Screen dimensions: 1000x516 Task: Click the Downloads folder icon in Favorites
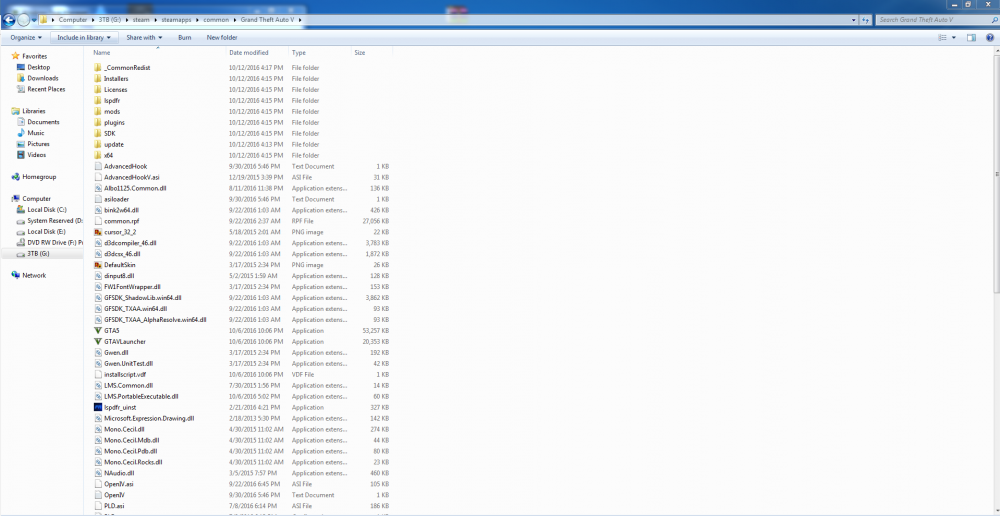(21, 78)
